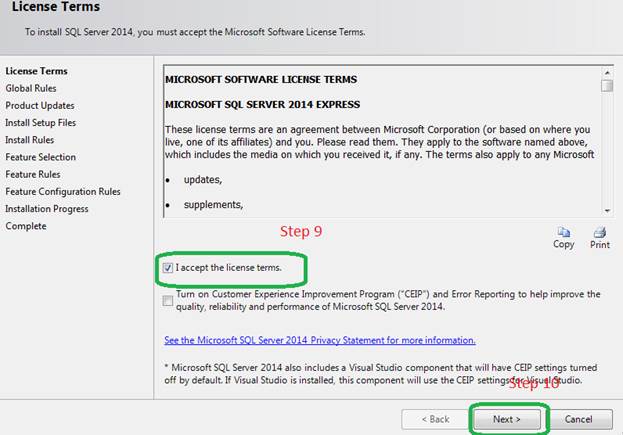Click the 'These license terms are an agreement' paragraph

click(379, 142)
